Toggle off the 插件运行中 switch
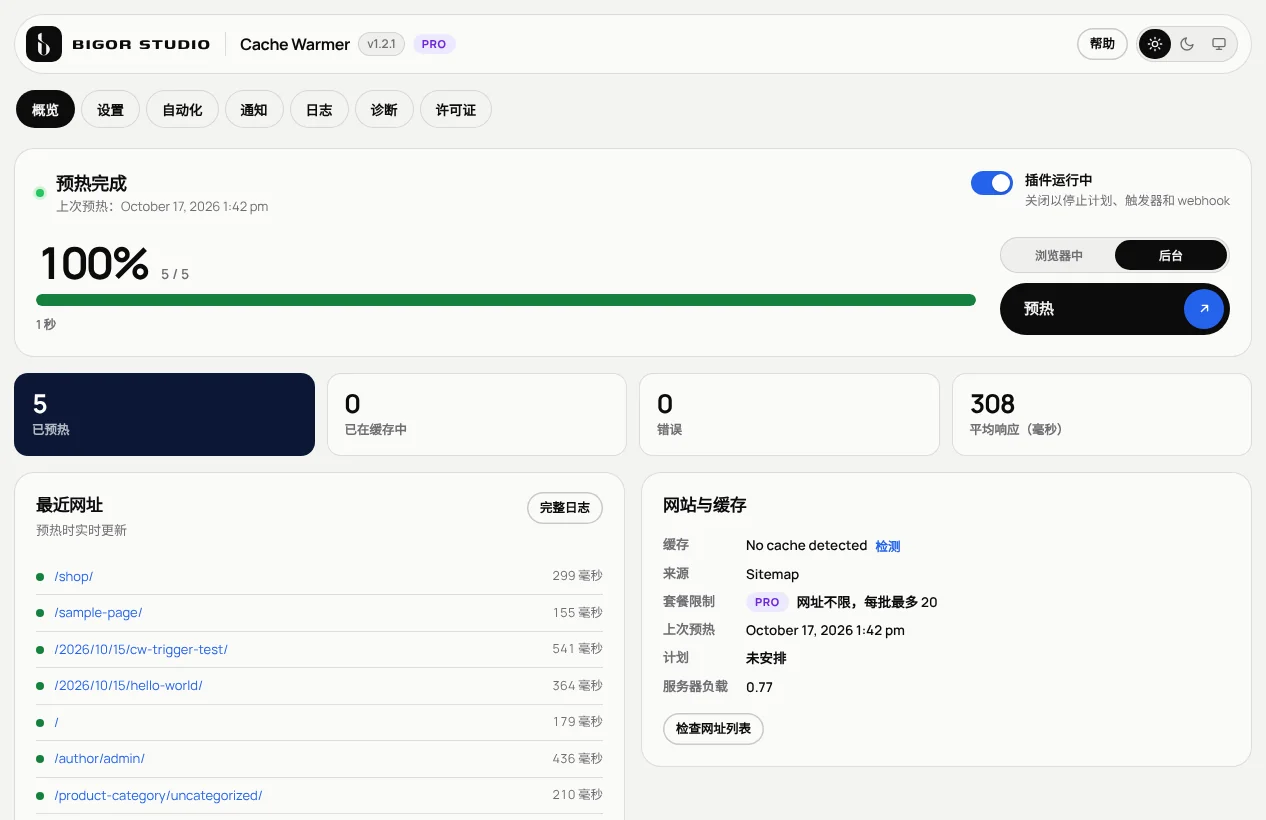Image resolution: width=1266 pixels, height=820 pixels. click(992, 183)
